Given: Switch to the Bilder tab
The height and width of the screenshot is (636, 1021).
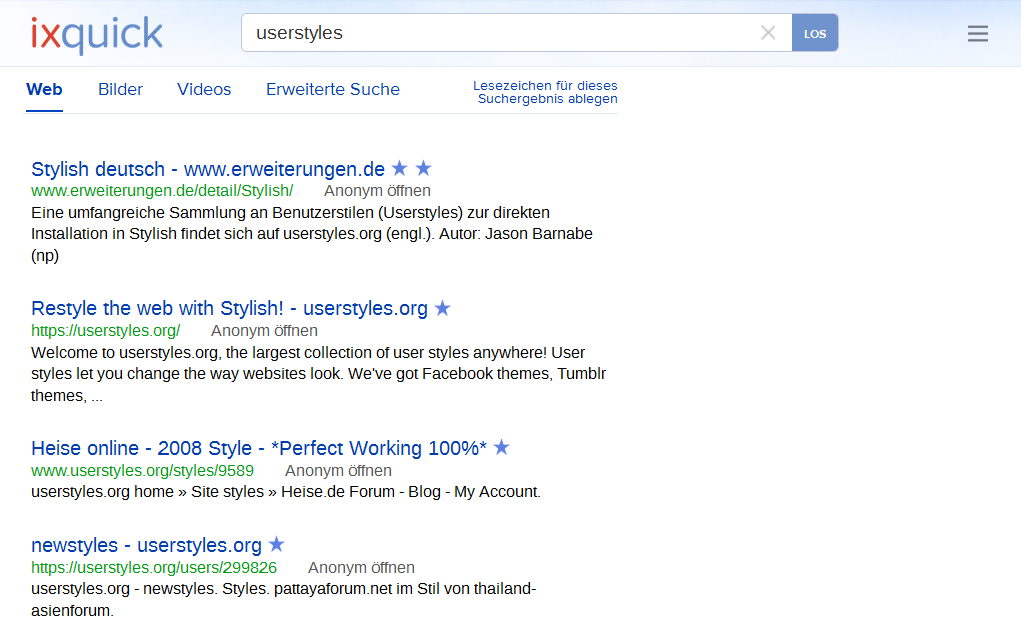Looking at the screenshot, I should pos(120,89).
